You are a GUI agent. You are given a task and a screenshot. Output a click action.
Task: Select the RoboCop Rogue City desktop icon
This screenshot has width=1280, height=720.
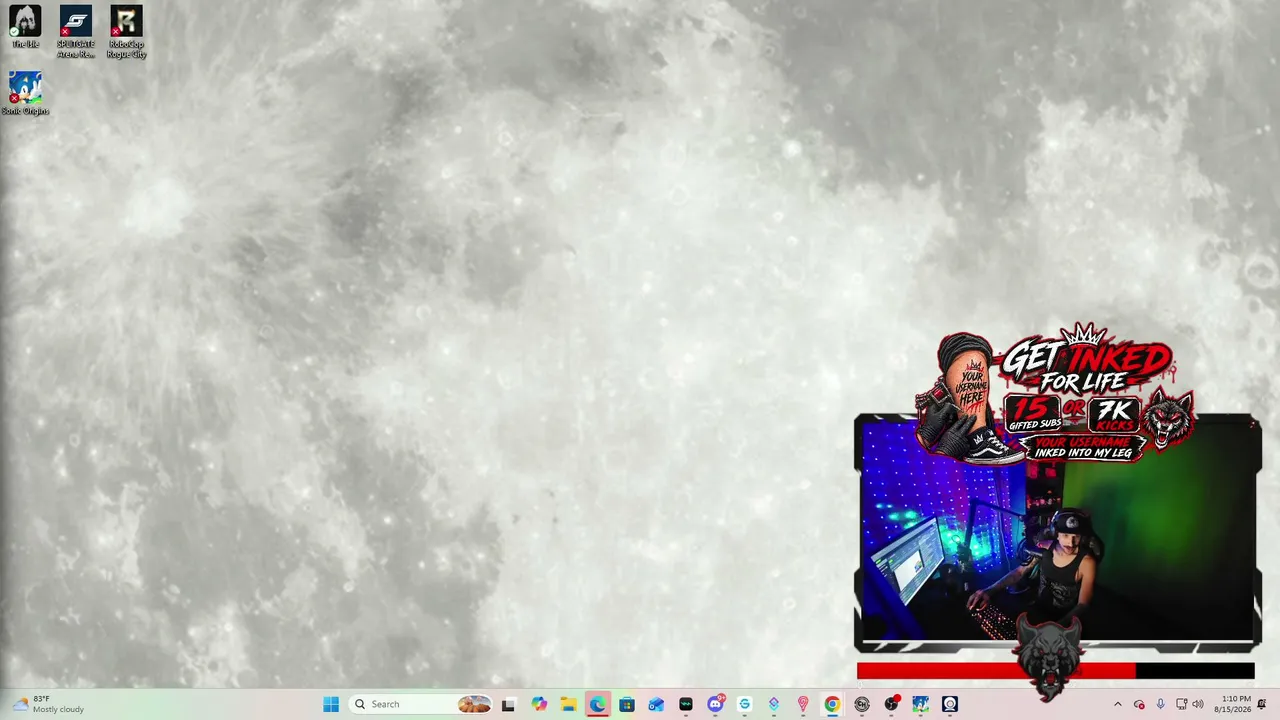[127, 32]
